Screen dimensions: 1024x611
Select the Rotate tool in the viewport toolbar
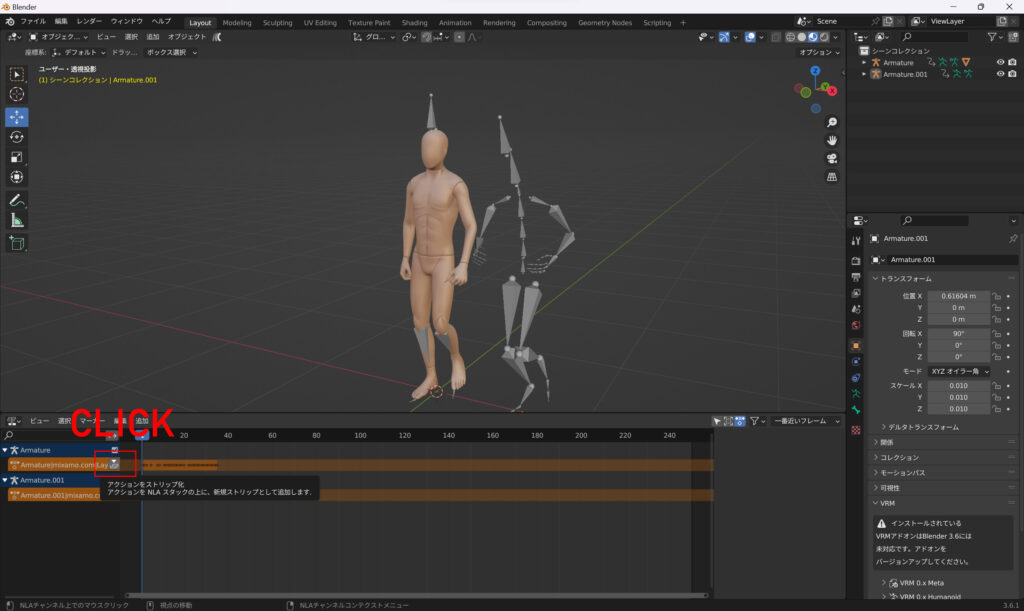17,137
